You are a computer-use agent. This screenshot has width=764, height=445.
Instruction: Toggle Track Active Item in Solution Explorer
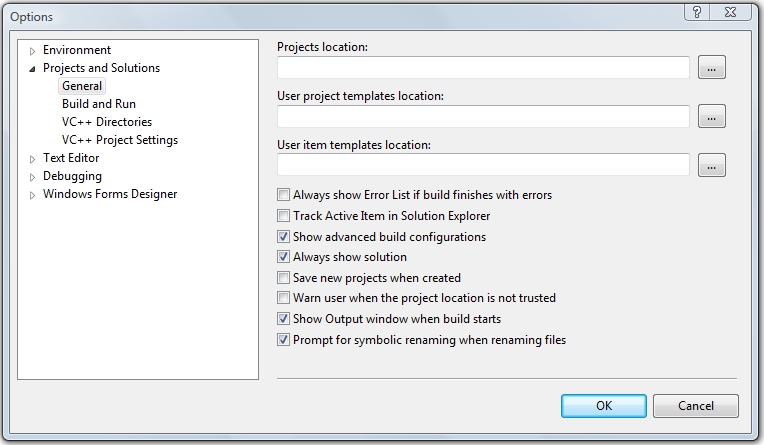click(284, 216)
